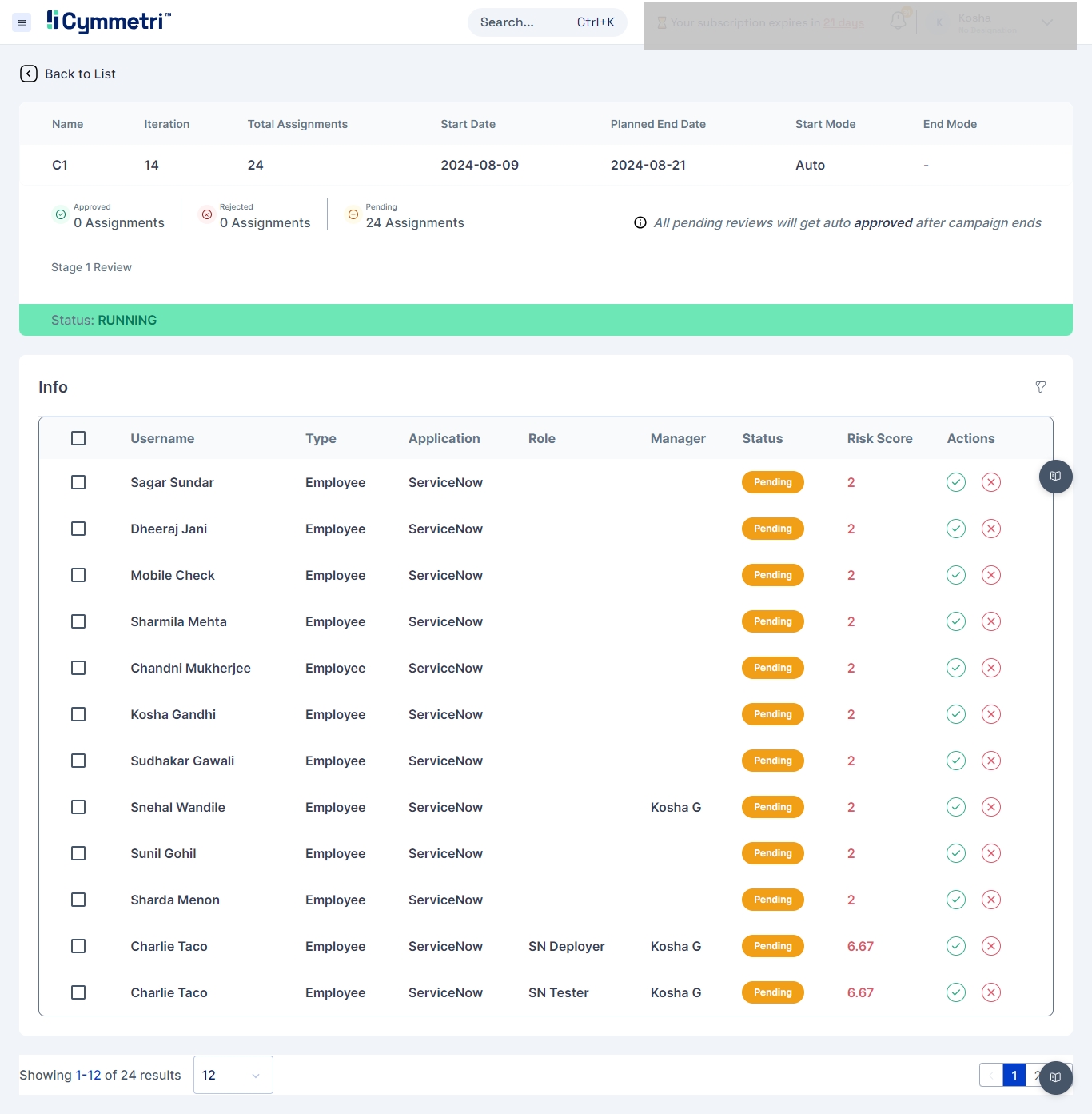1092x1114 pixels.
Task: Go to previous page using pagination arrow
Action: [x=991, y=1076]
